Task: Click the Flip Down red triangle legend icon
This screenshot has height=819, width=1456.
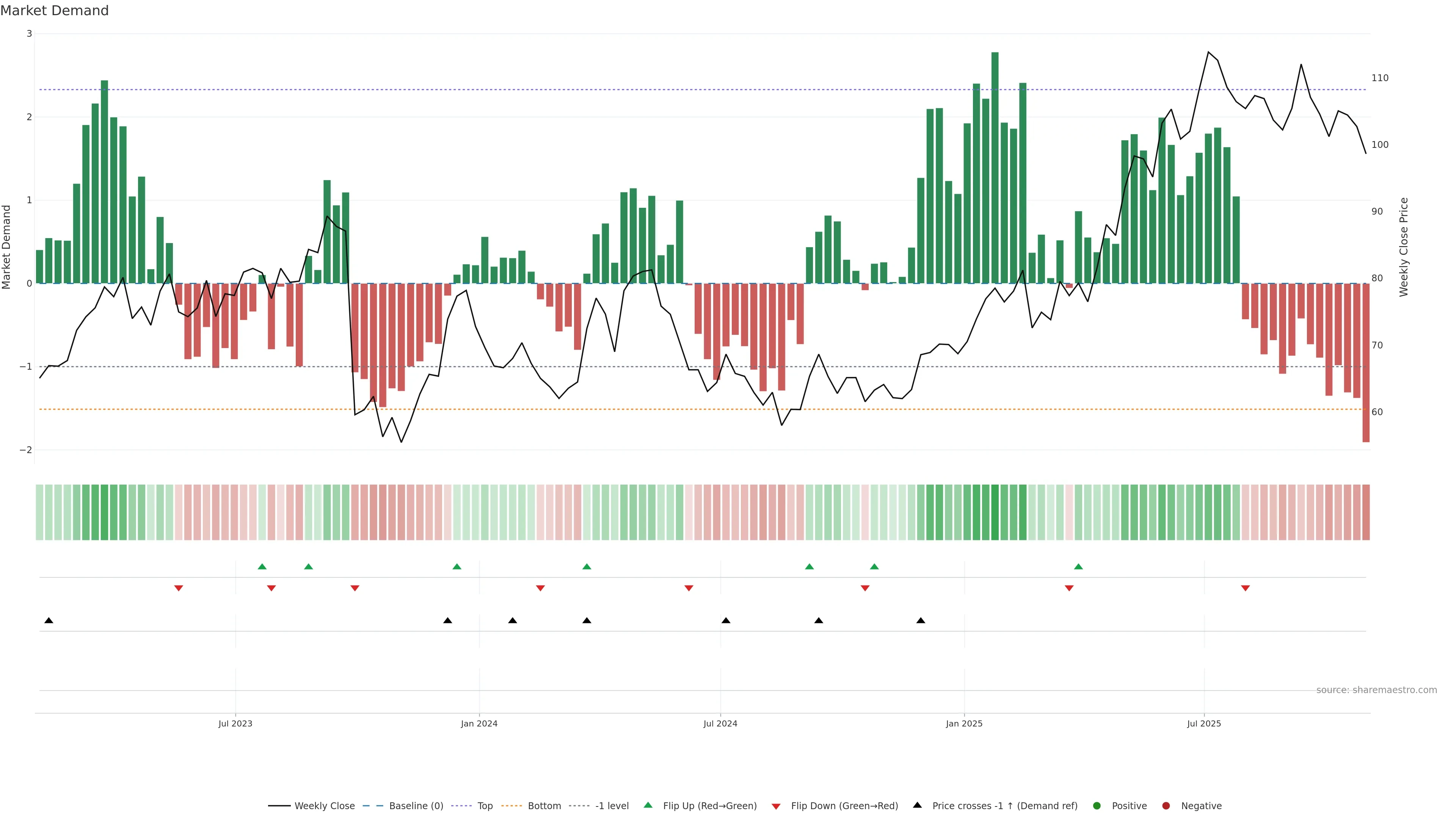Action: pyautogui.click(x=776, y=806)
